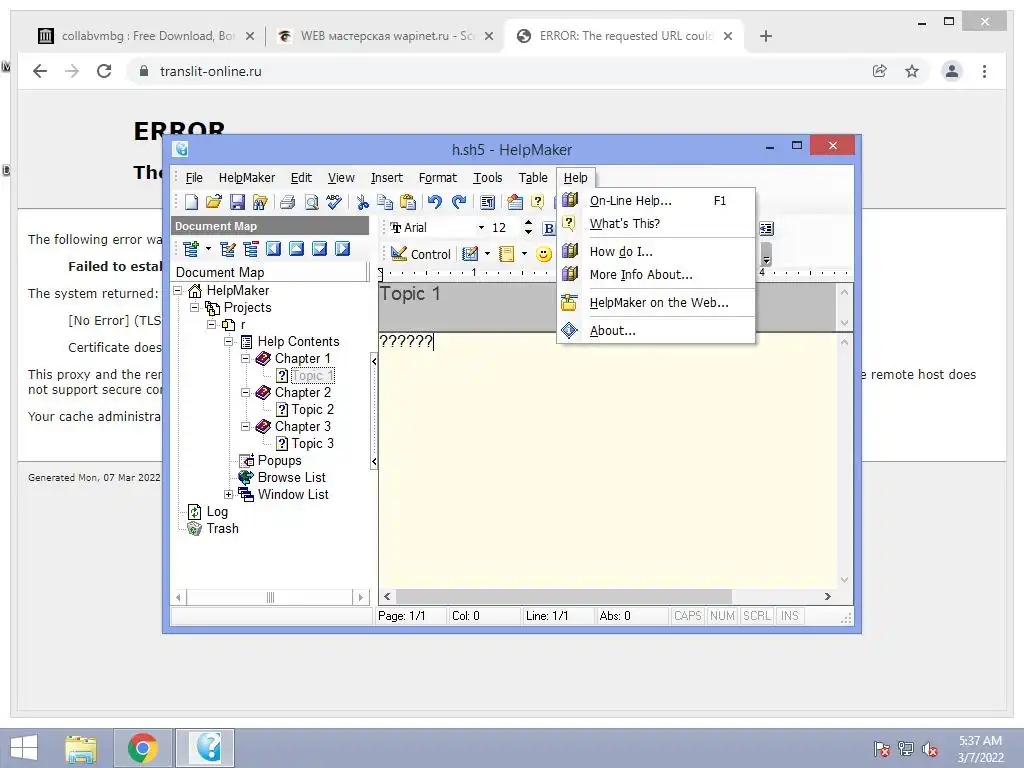
Task: Open the Insert menu
Action: click(387, 178)
